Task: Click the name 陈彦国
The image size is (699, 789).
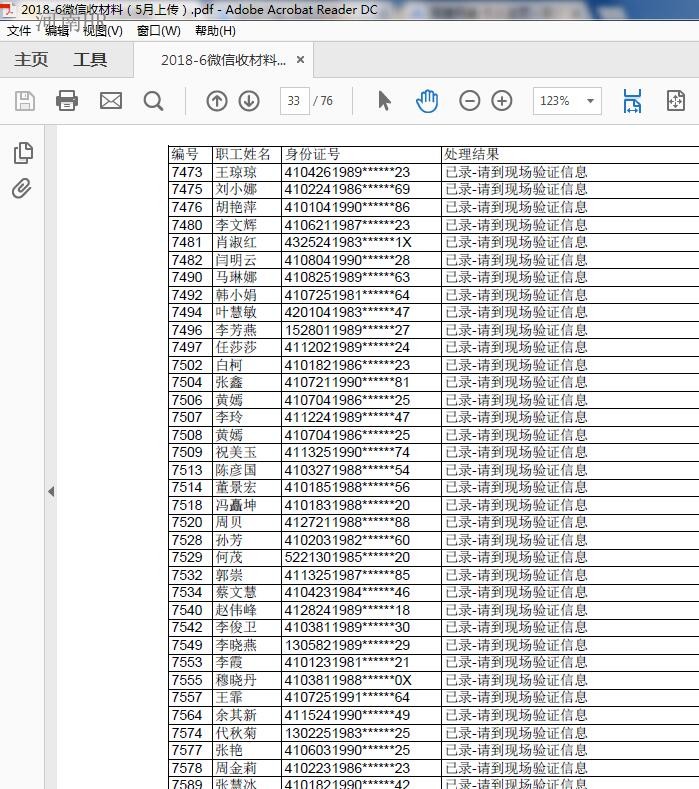Action: tap(236, 470)
